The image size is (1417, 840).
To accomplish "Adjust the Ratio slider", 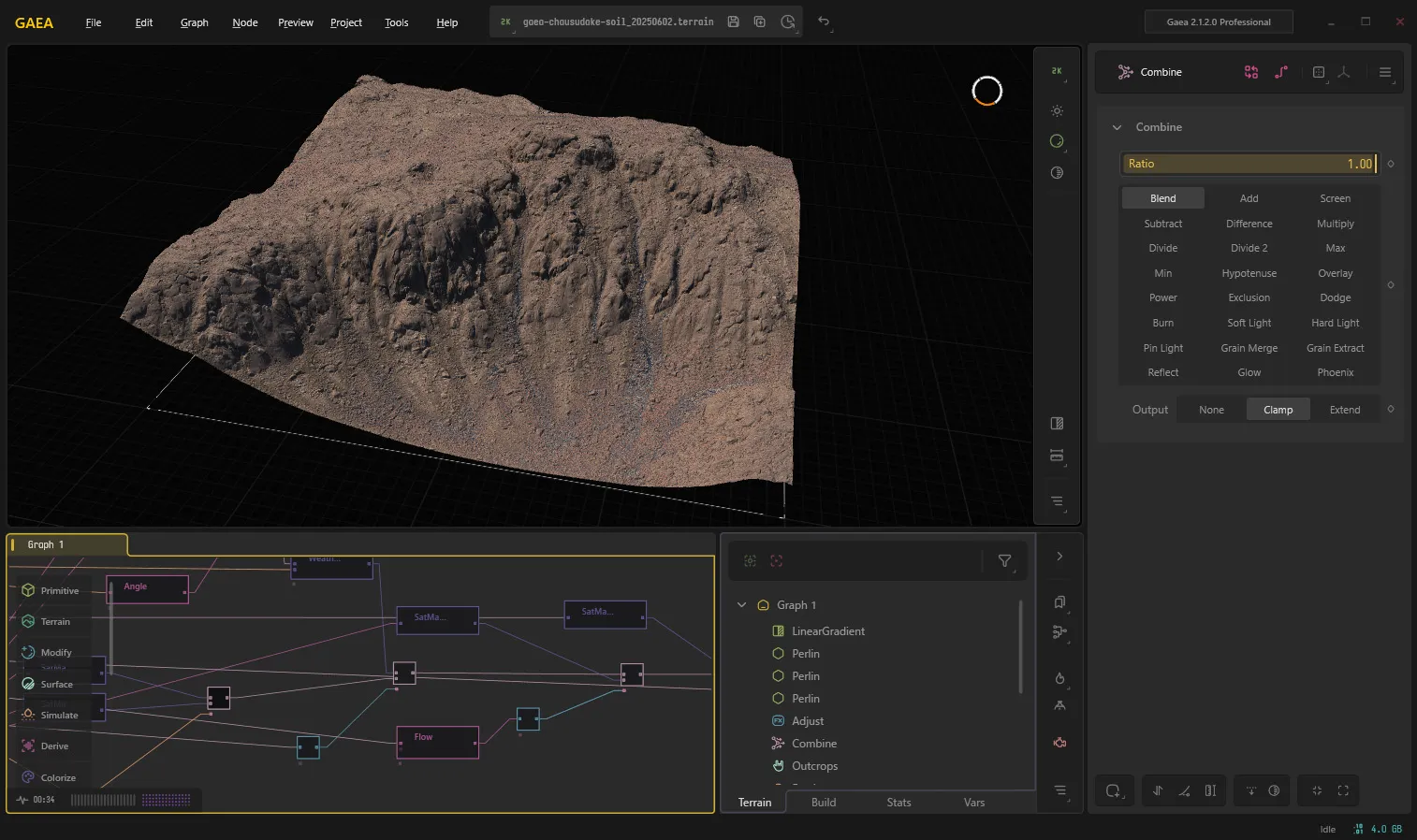I will pyautogui.click(x=1249, y=164).
